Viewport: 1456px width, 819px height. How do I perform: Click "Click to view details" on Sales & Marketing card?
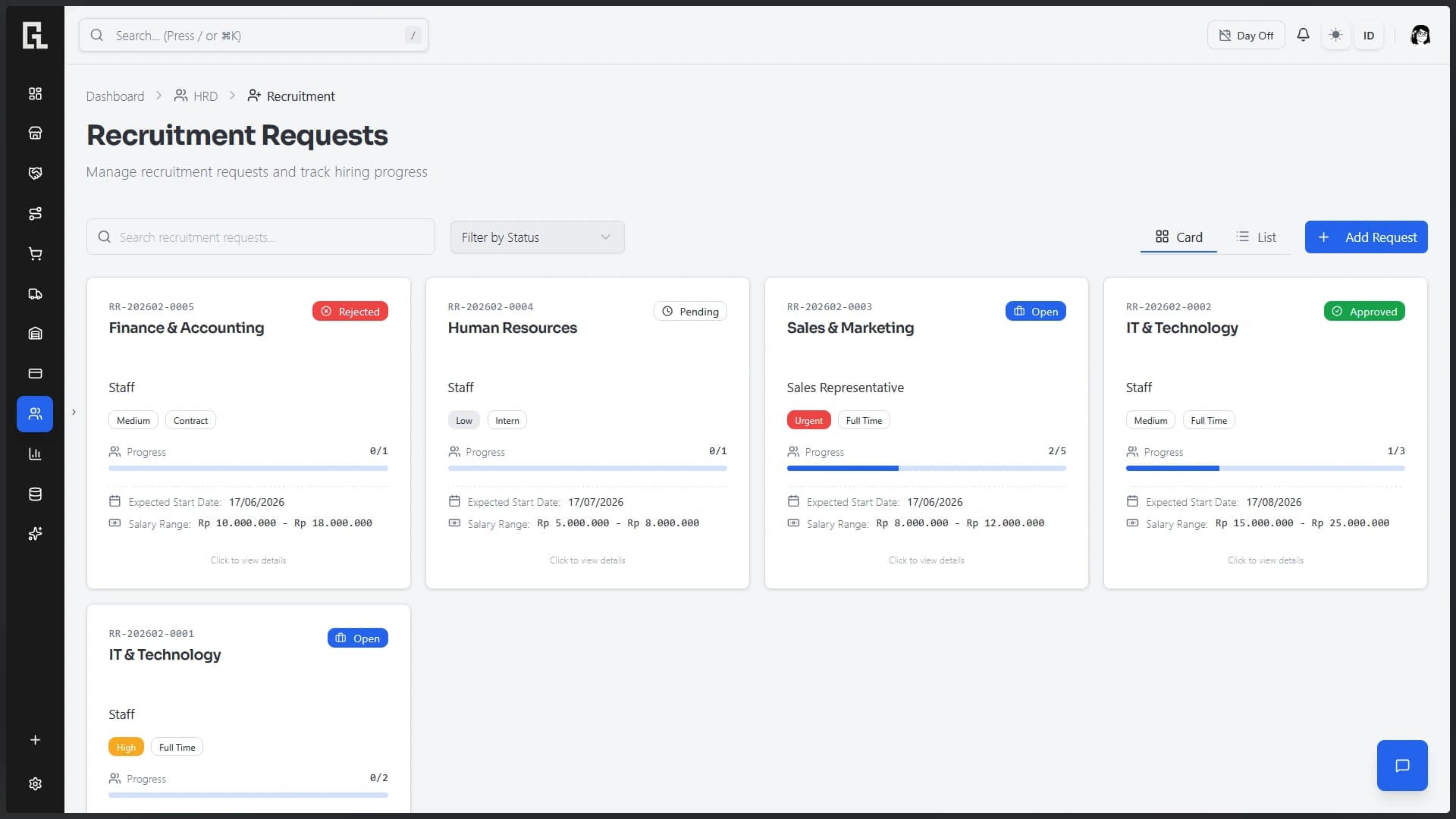[x=927, y=560]
